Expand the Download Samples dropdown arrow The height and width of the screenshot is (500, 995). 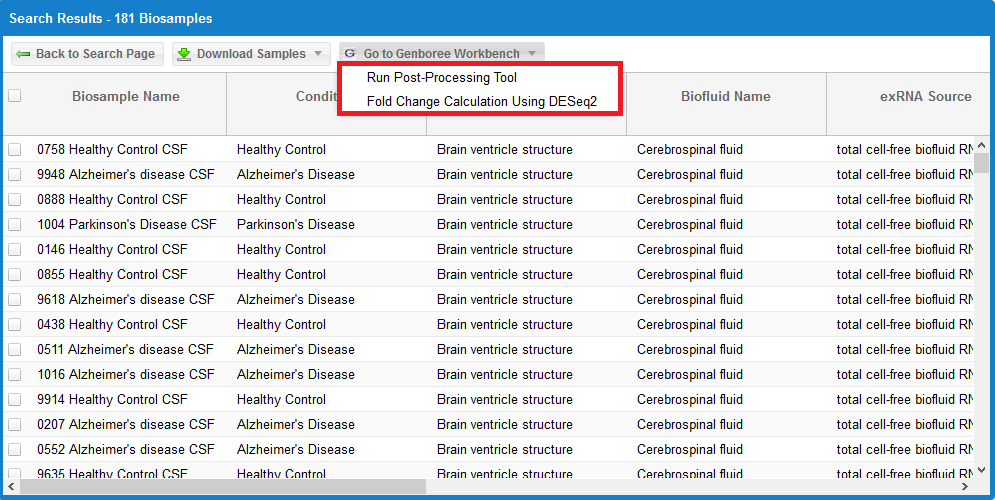click(x=318, y=54)
